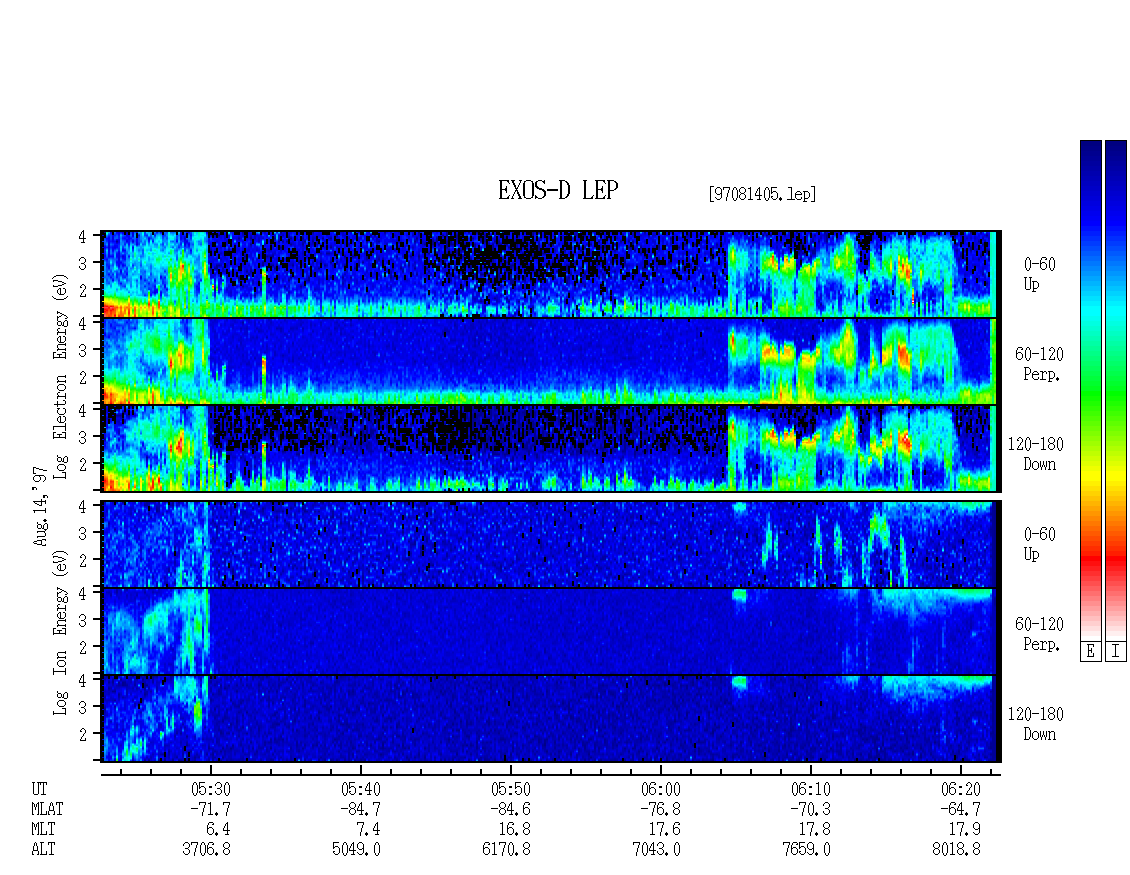This screenshot has width=1130, height=875.
Task: Click the MLT value 6.4
Action: click(218, 830)
